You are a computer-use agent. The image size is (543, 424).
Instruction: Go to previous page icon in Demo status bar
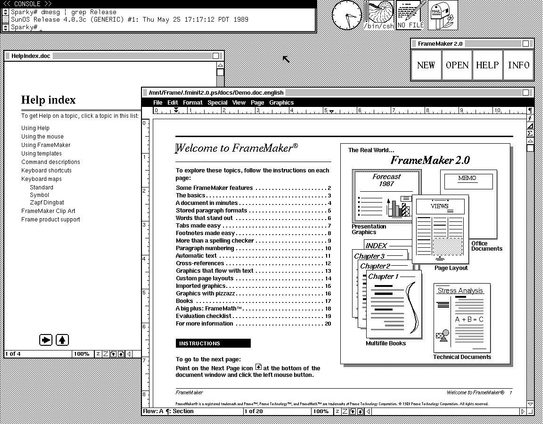[360, 412]
